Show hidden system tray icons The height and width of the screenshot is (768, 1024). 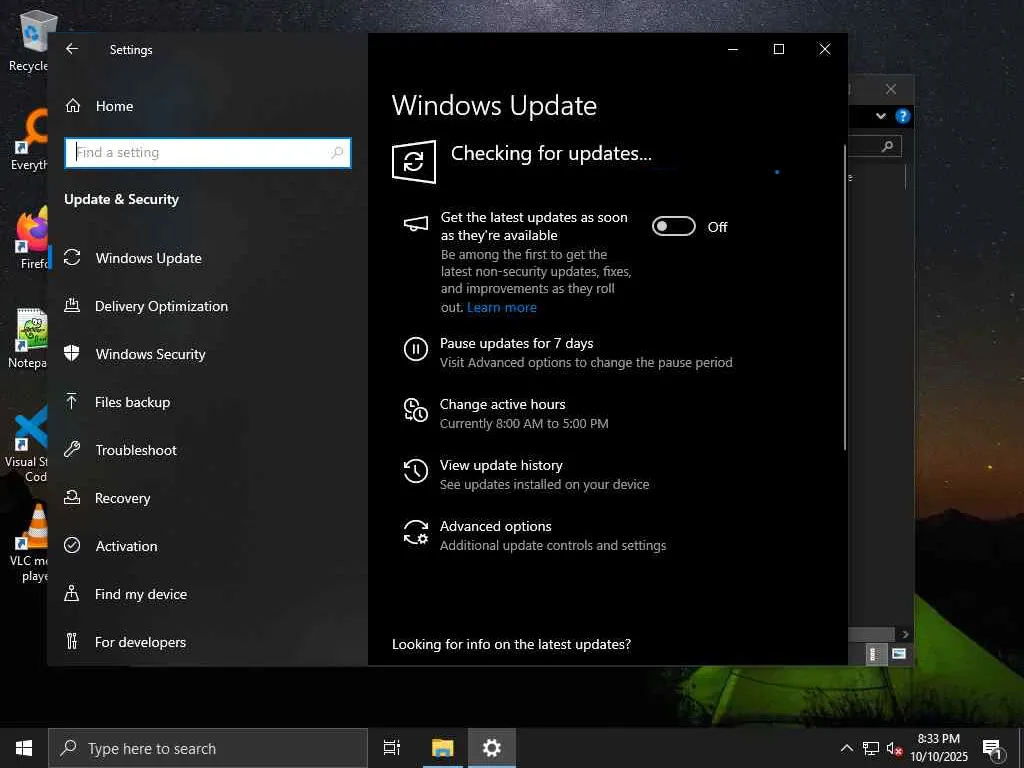pos(846,748)
